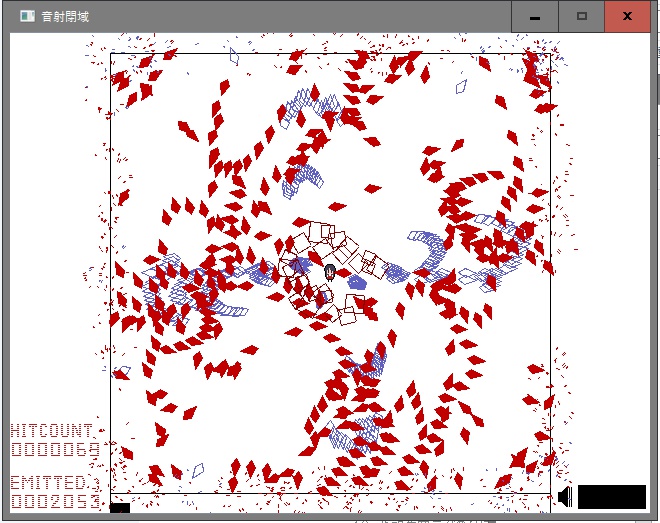
Task: Click the hit count value 0000069
Action: [55, 449]
